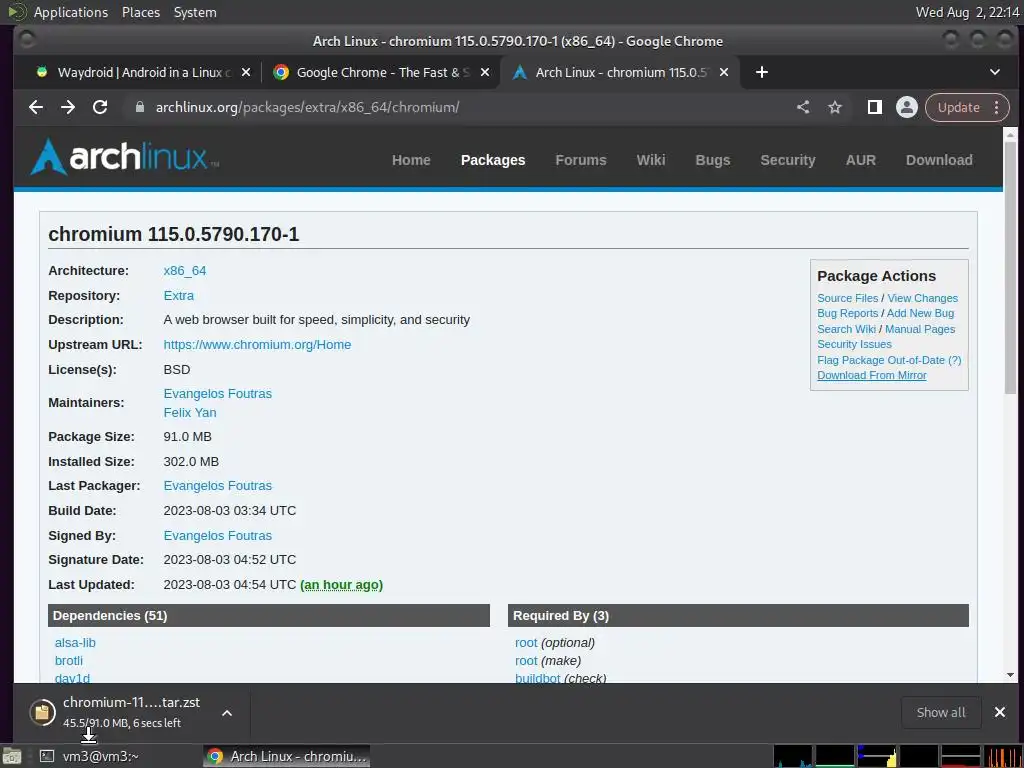This screenshot has height=768, width=1024.
Task: Share this page using the share icon
Action: pos(803,107)
